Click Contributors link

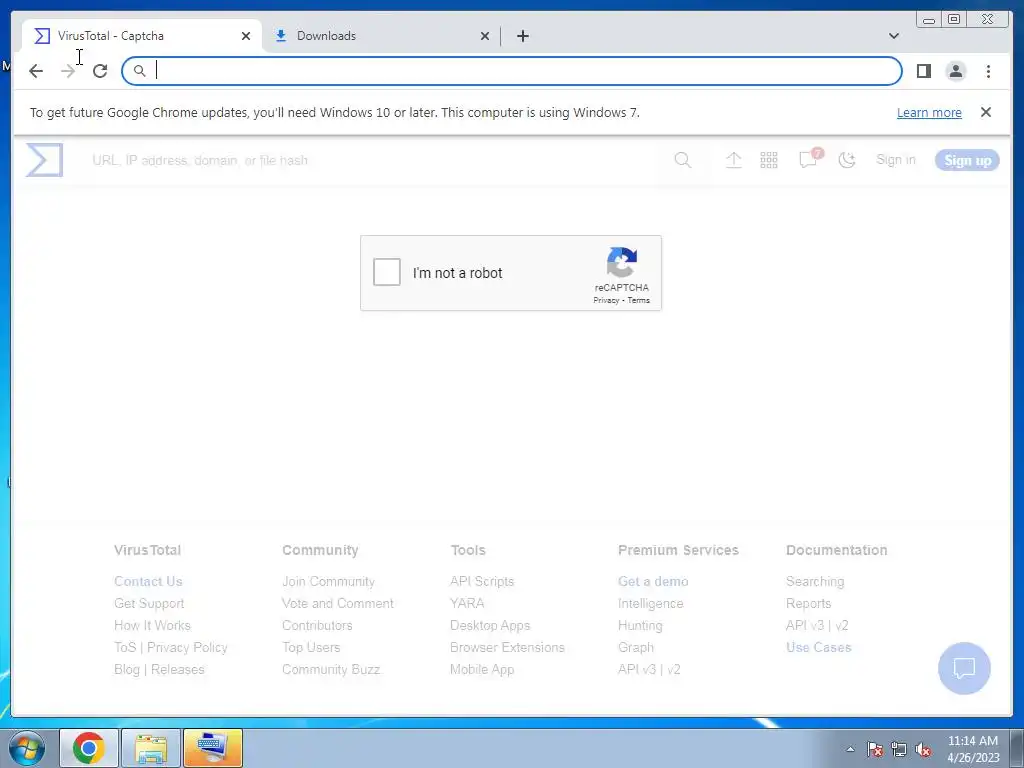coord(317,626)
